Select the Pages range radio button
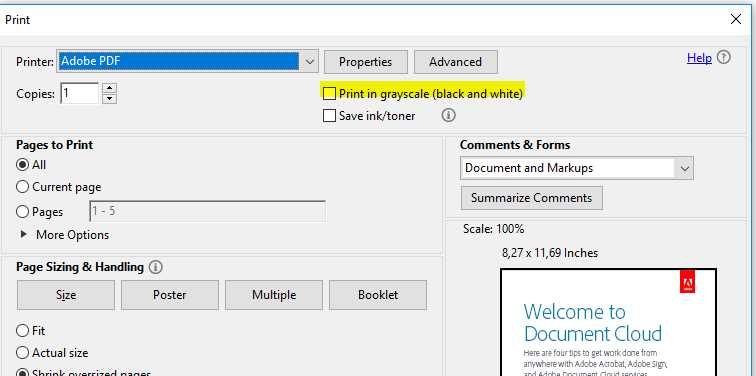This screenshot has height=376, width=756. point(22,212)
